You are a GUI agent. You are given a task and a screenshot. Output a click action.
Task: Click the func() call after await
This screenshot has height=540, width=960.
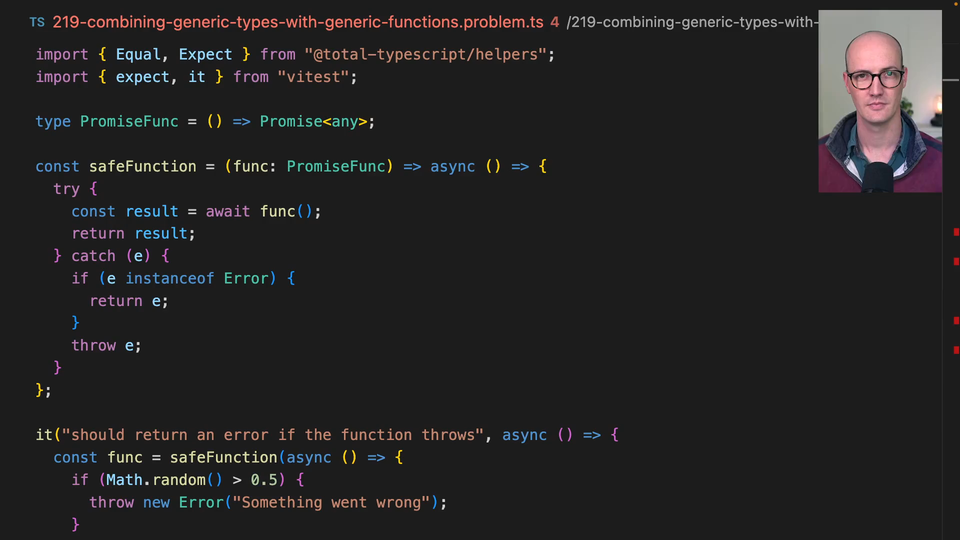click(x=291, y=211)
